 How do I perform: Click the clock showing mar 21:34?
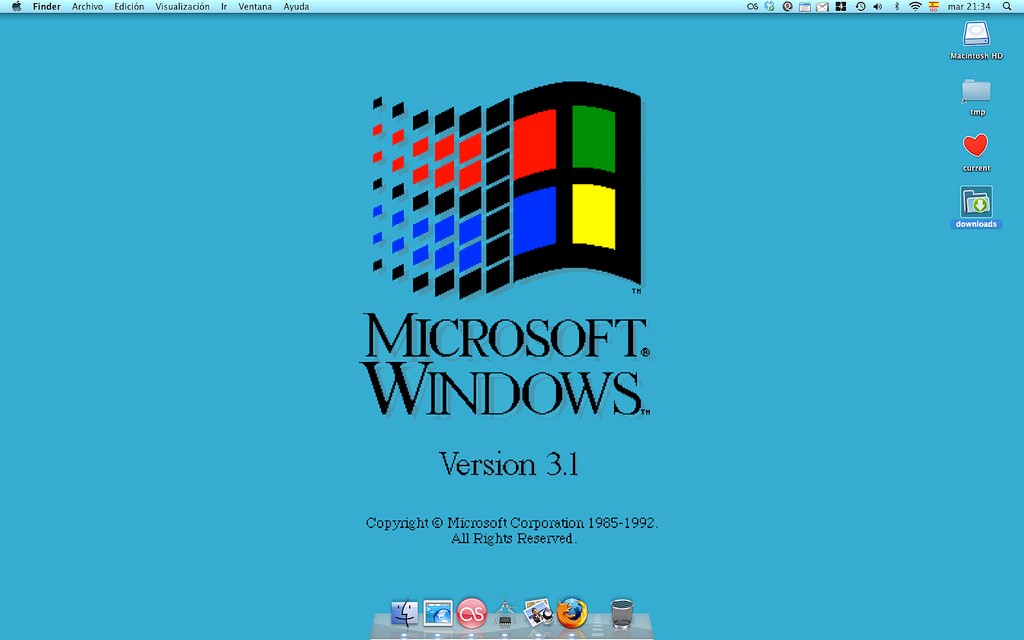point(969,7)
